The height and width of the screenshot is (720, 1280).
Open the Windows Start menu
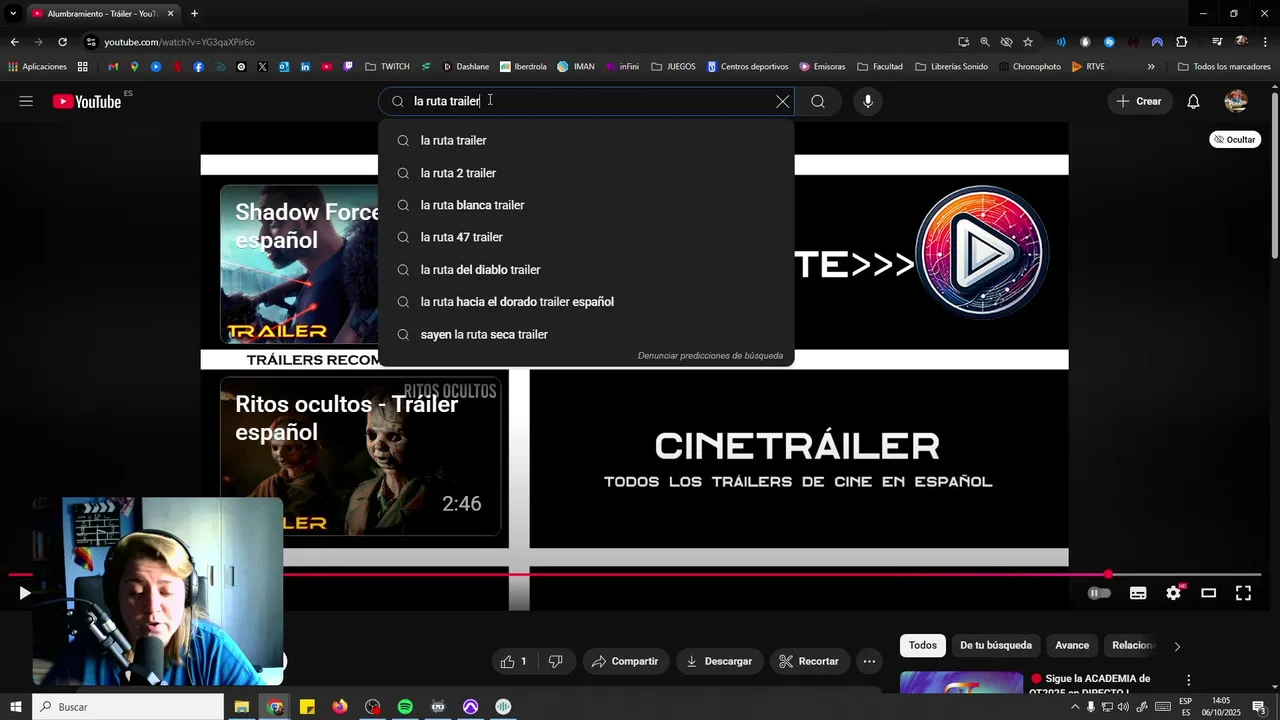[15, 707]
